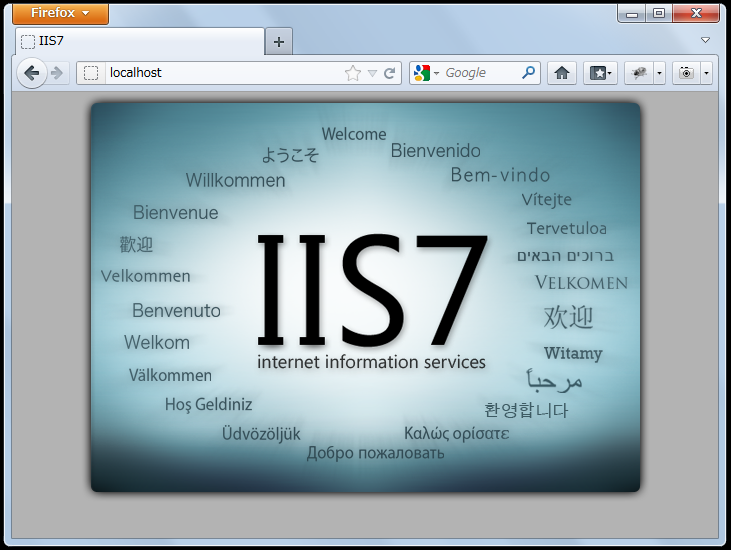Click the camera screenshot add-on icon
Screen dimensions: 731x550
click(686, 73)
